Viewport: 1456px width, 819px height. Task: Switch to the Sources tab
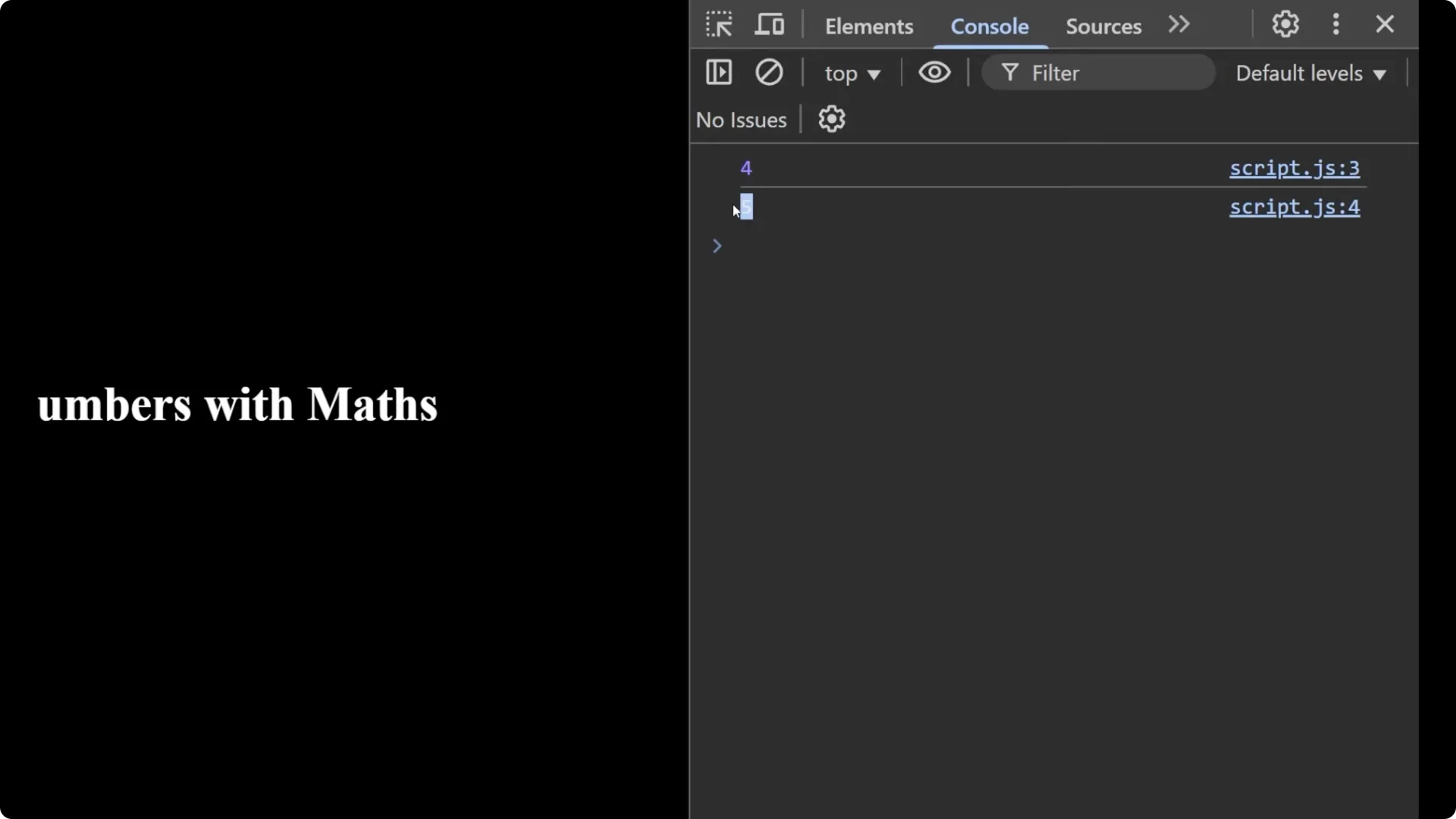(x=1103, y=27)
